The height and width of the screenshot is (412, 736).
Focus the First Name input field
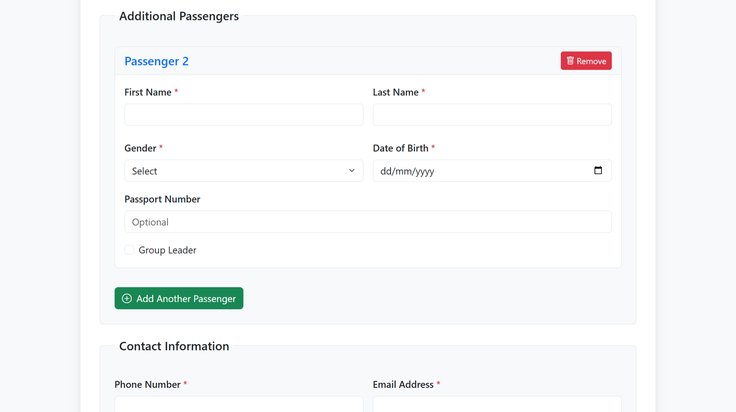pyautogui.click(x=244, y=114)
